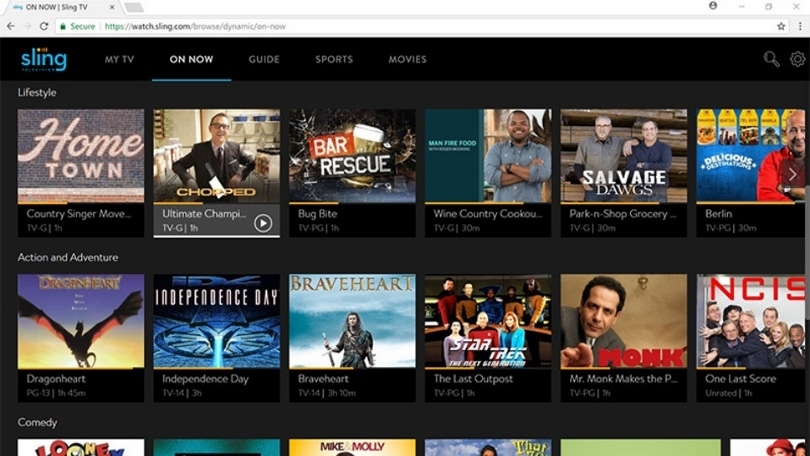
Task: Open the Looney Tunes thumbnail in Comedy
Action: pyautogui.click(x=81, y=448)
